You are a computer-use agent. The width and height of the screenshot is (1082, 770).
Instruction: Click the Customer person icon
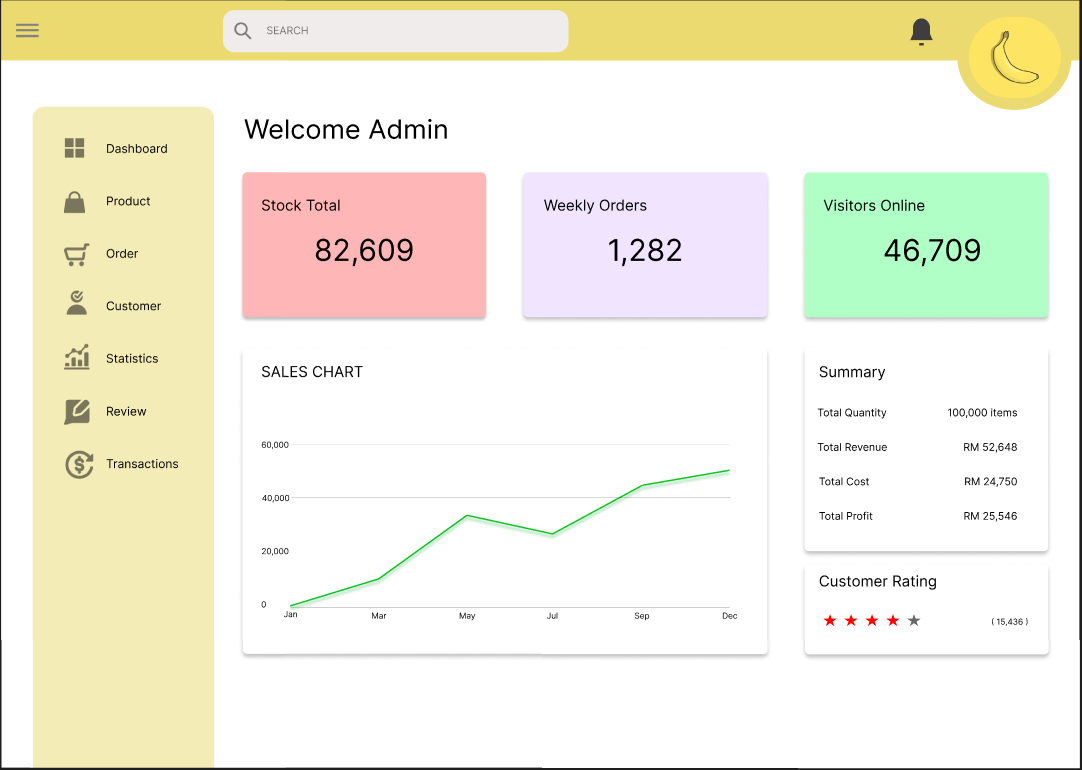[x=76, y=306]
